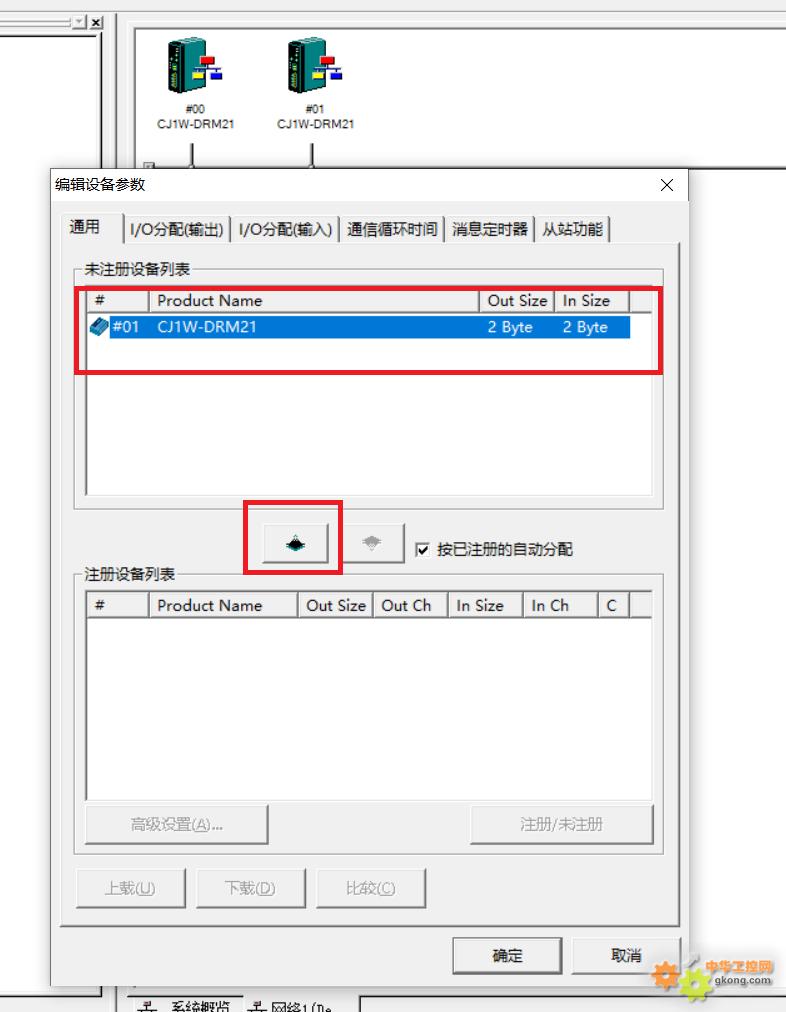Screen dimensions: 786x1012
Task: Click the 下载(D) button
Action: 250,889
